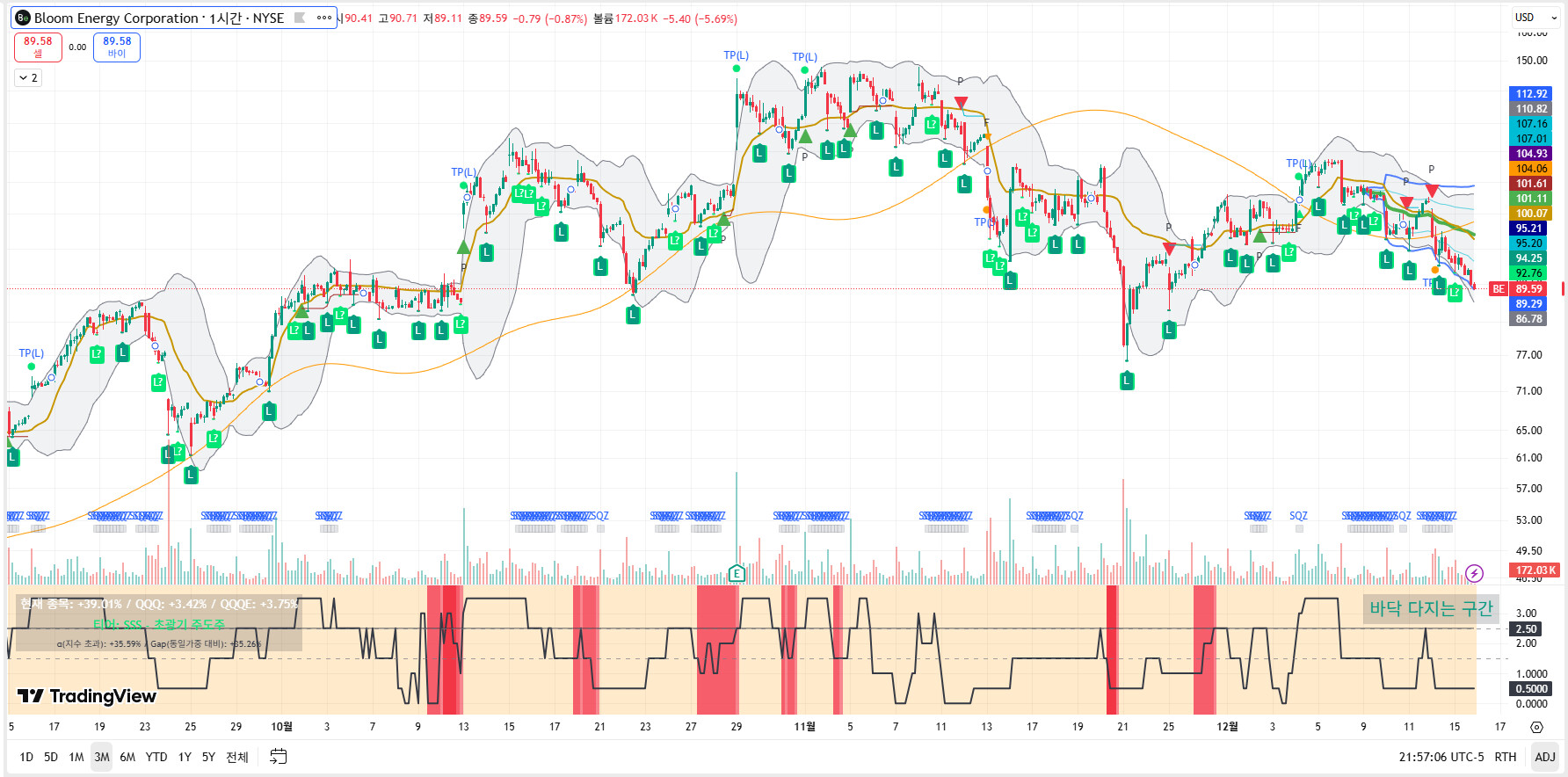Select the 1D date range
Screen dimensions: 1568x777
point(26,757)
